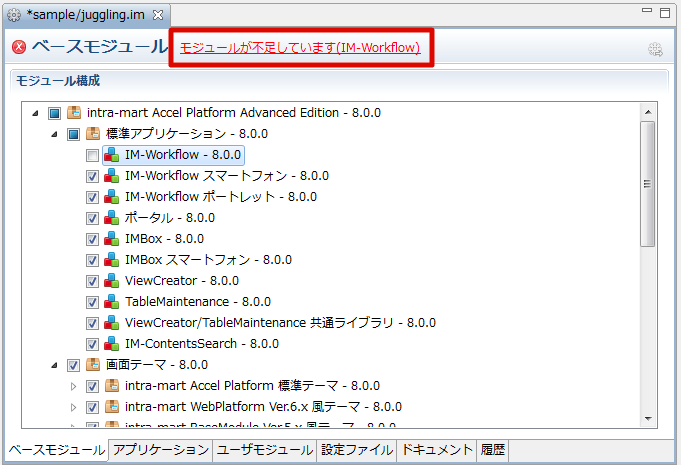Select the "TableMaintenance - 8.0.0" row text
The image size is (681, 465).
click(x=198, y=302)
